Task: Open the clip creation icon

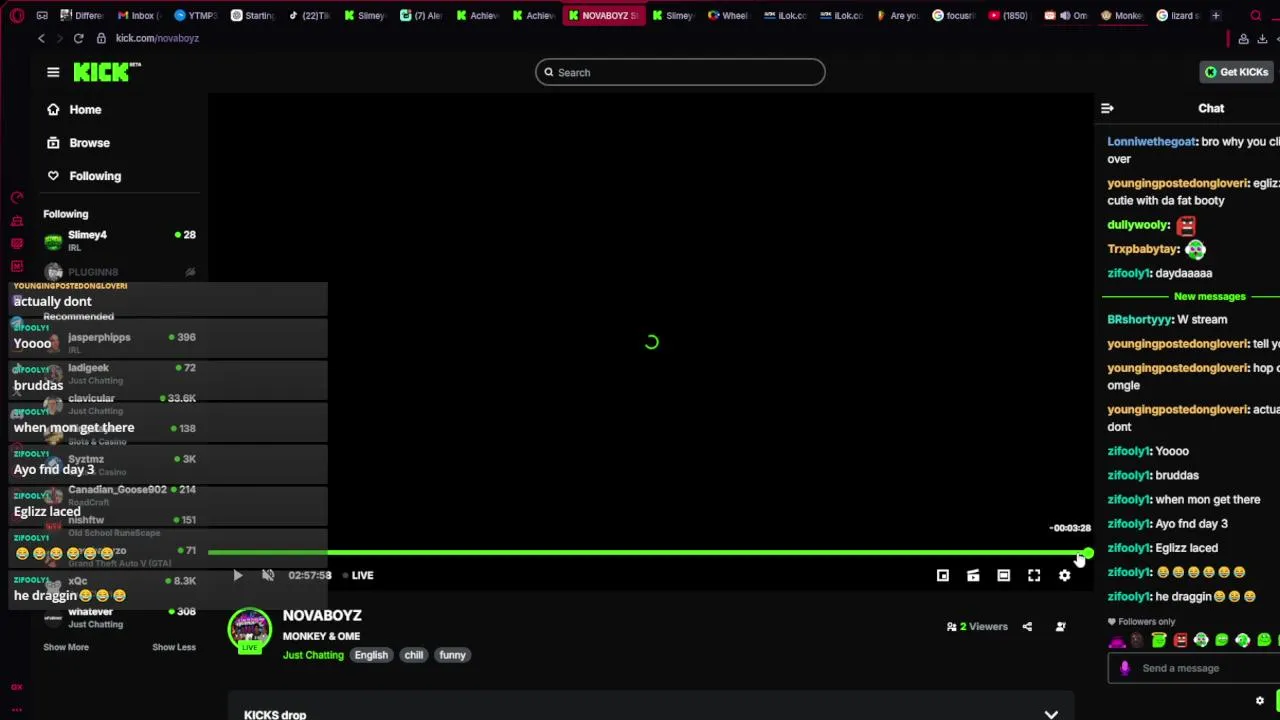Action: click(973, 575)
